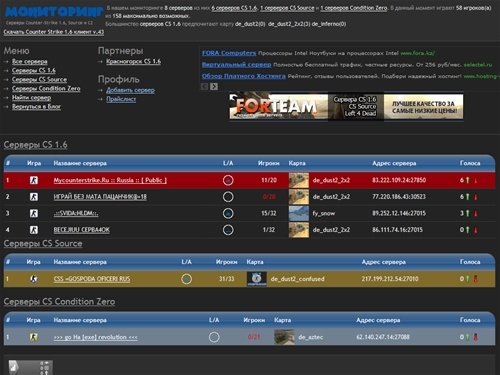Open the Серверы CS 1.6 menu link

[34, 70]
